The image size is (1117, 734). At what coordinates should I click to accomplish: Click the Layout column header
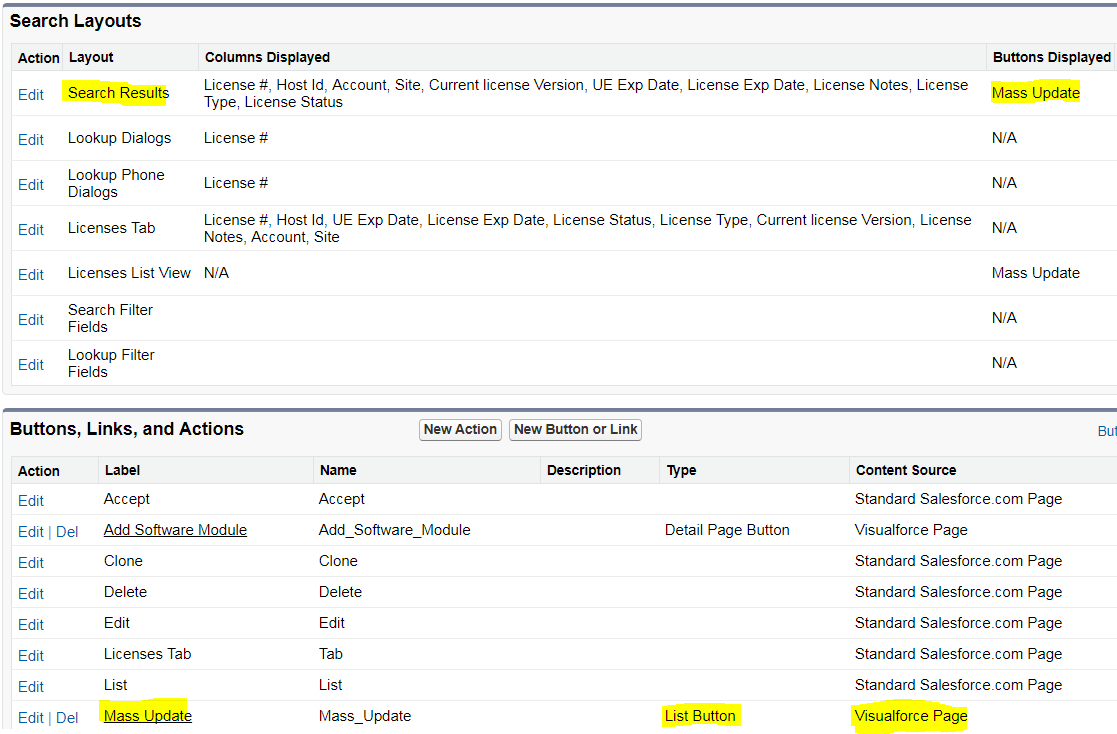[91, 57]
